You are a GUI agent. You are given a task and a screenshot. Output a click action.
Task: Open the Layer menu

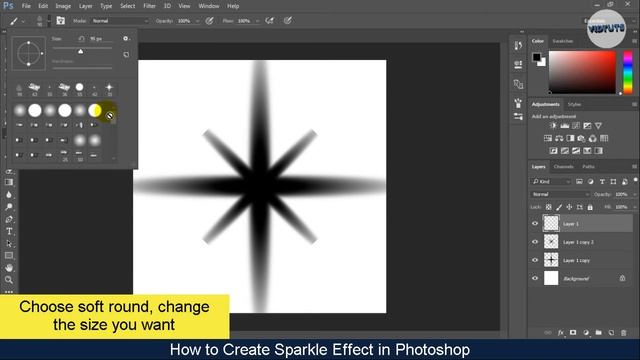[x=85, y=6]
